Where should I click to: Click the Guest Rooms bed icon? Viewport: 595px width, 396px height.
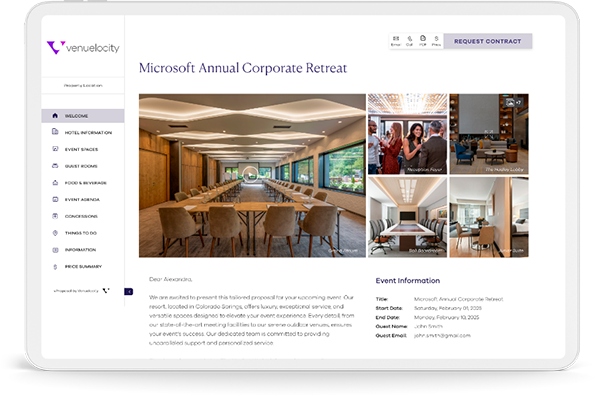(55, 166)
